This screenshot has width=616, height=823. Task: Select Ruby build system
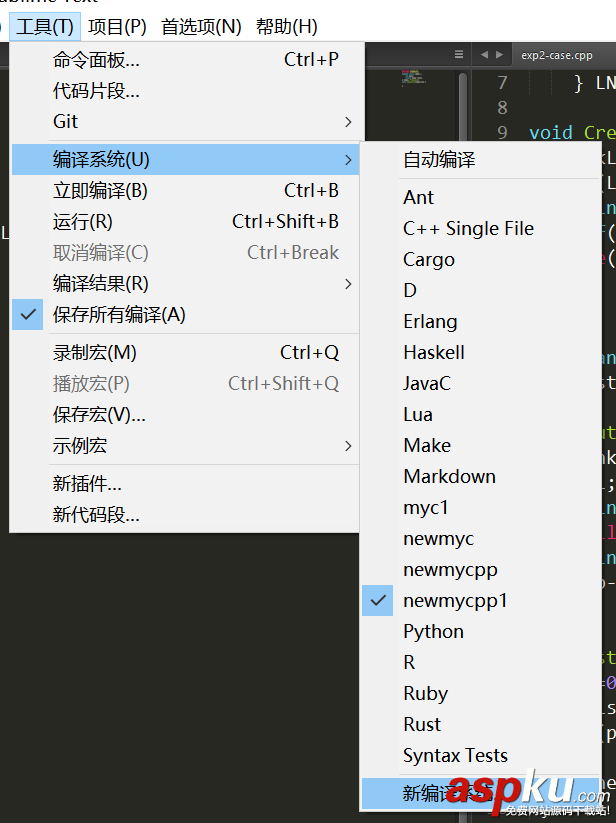pos(481,693)
